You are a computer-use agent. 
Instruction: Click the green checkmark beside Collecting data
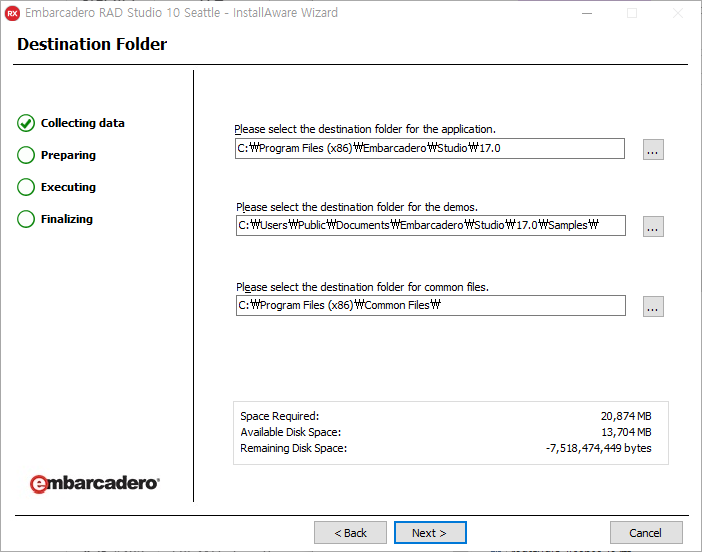(26, 123)
